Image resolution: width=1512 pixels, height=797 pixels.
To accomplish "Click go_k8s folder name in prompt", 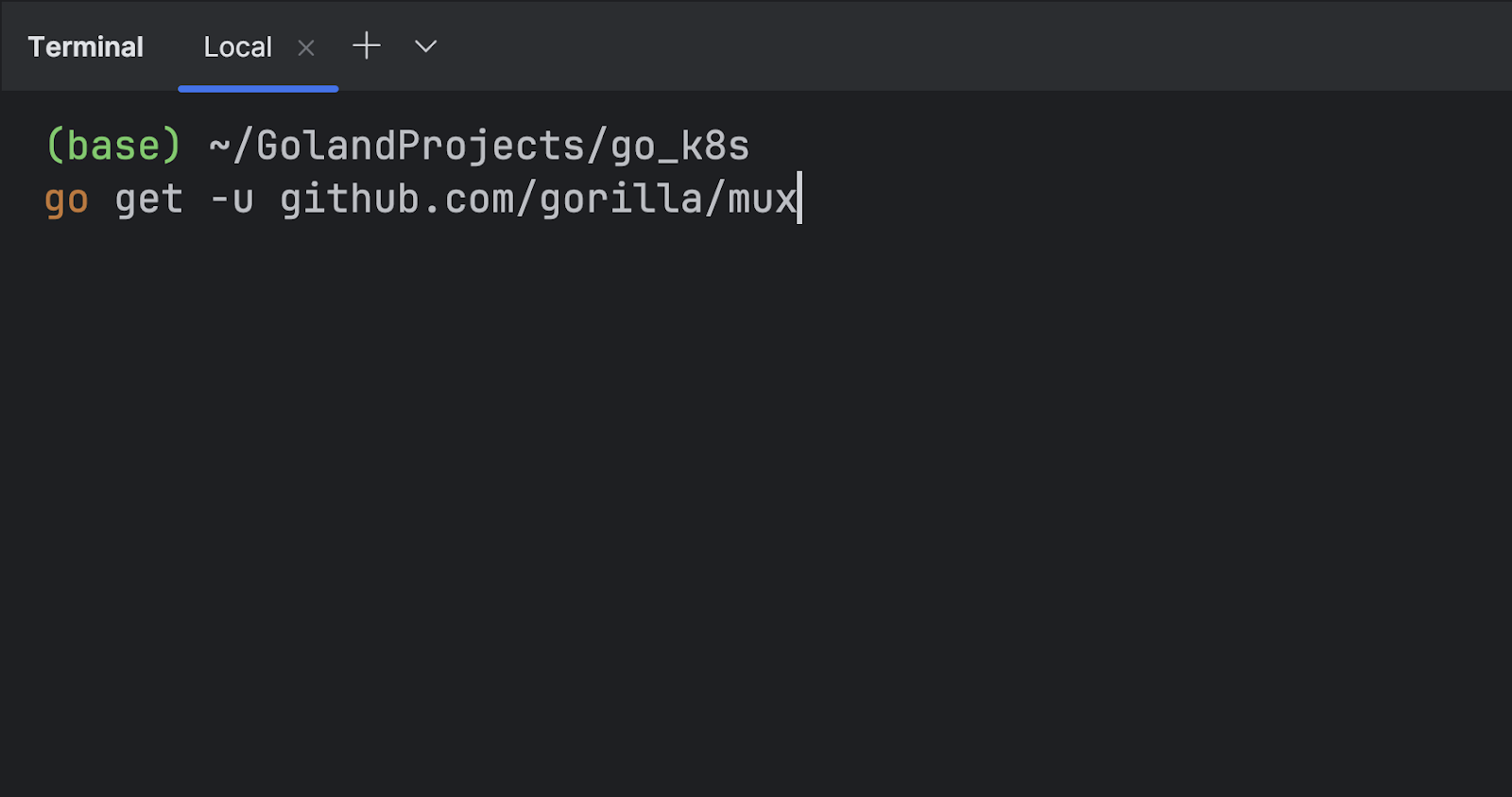I will (x=679, y=147).
